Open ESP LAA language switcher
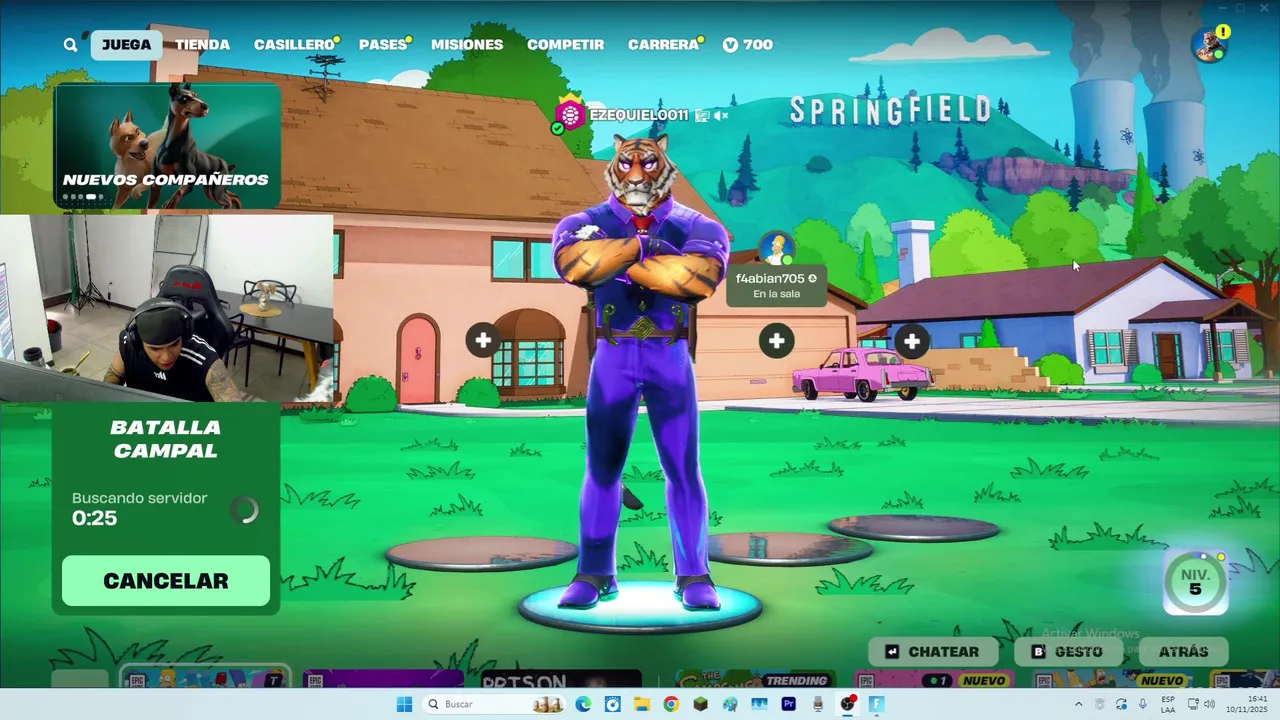This screenshot has width=1280, height=720. coord(1168,704)
